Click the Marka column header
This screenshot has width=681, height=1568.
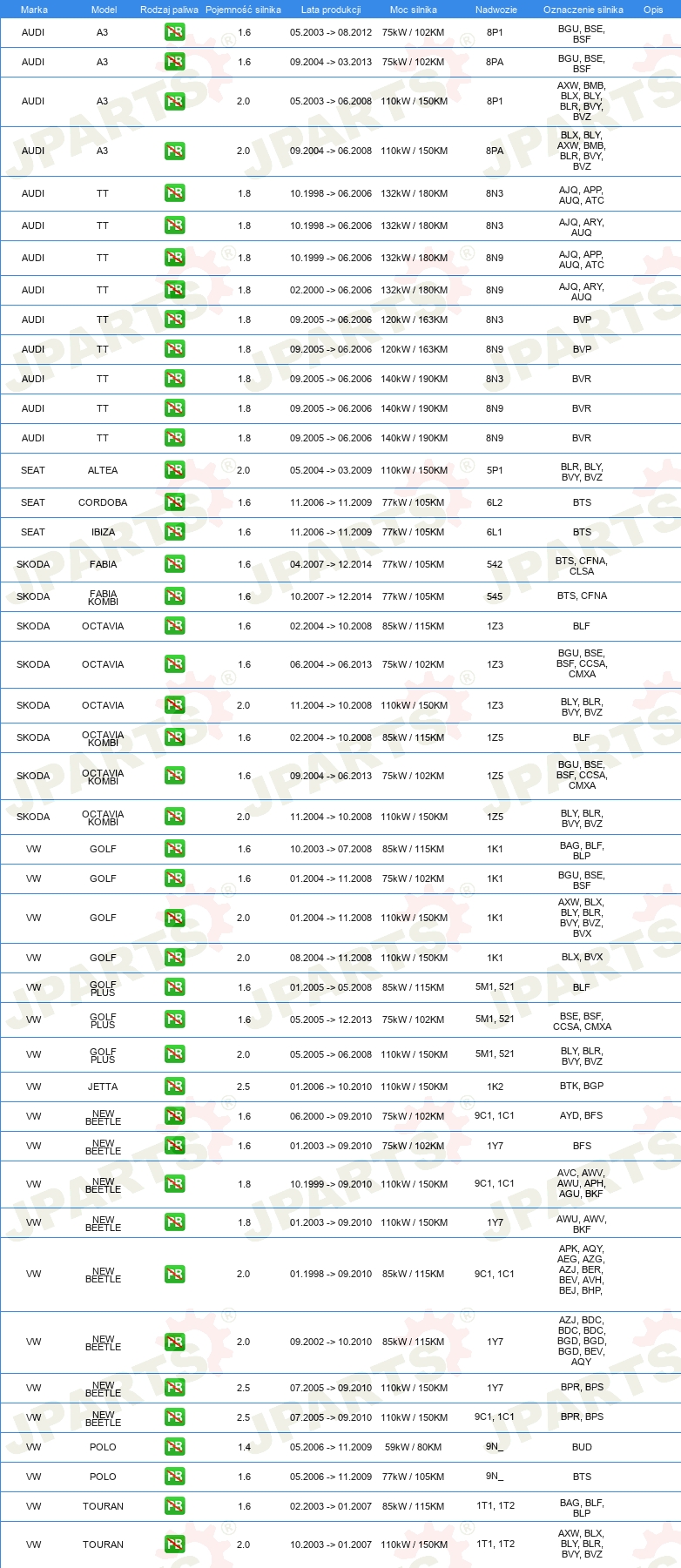point(34,10)
